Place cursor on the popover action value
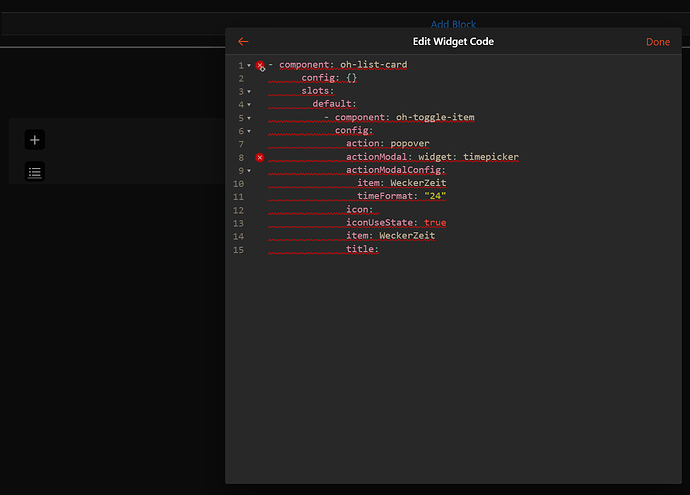This screenshot has height=495, width=690. [x=412, y=144]
